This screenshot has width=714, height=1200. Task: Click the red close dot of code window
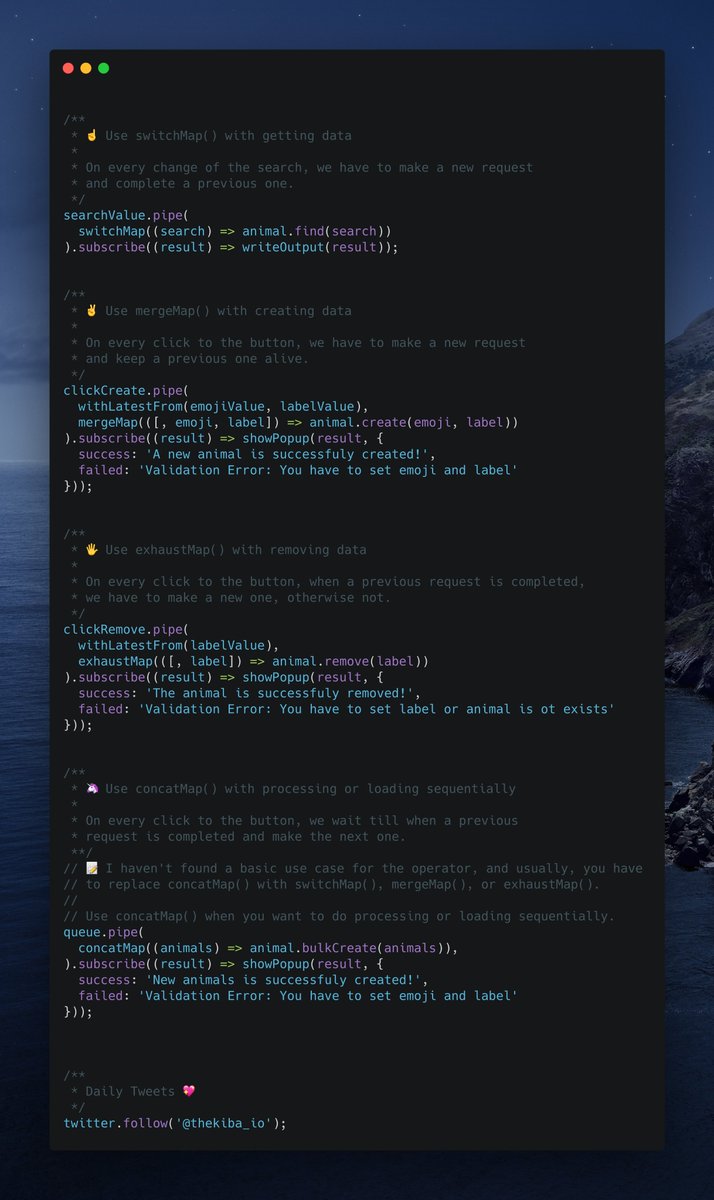(68, 68)
